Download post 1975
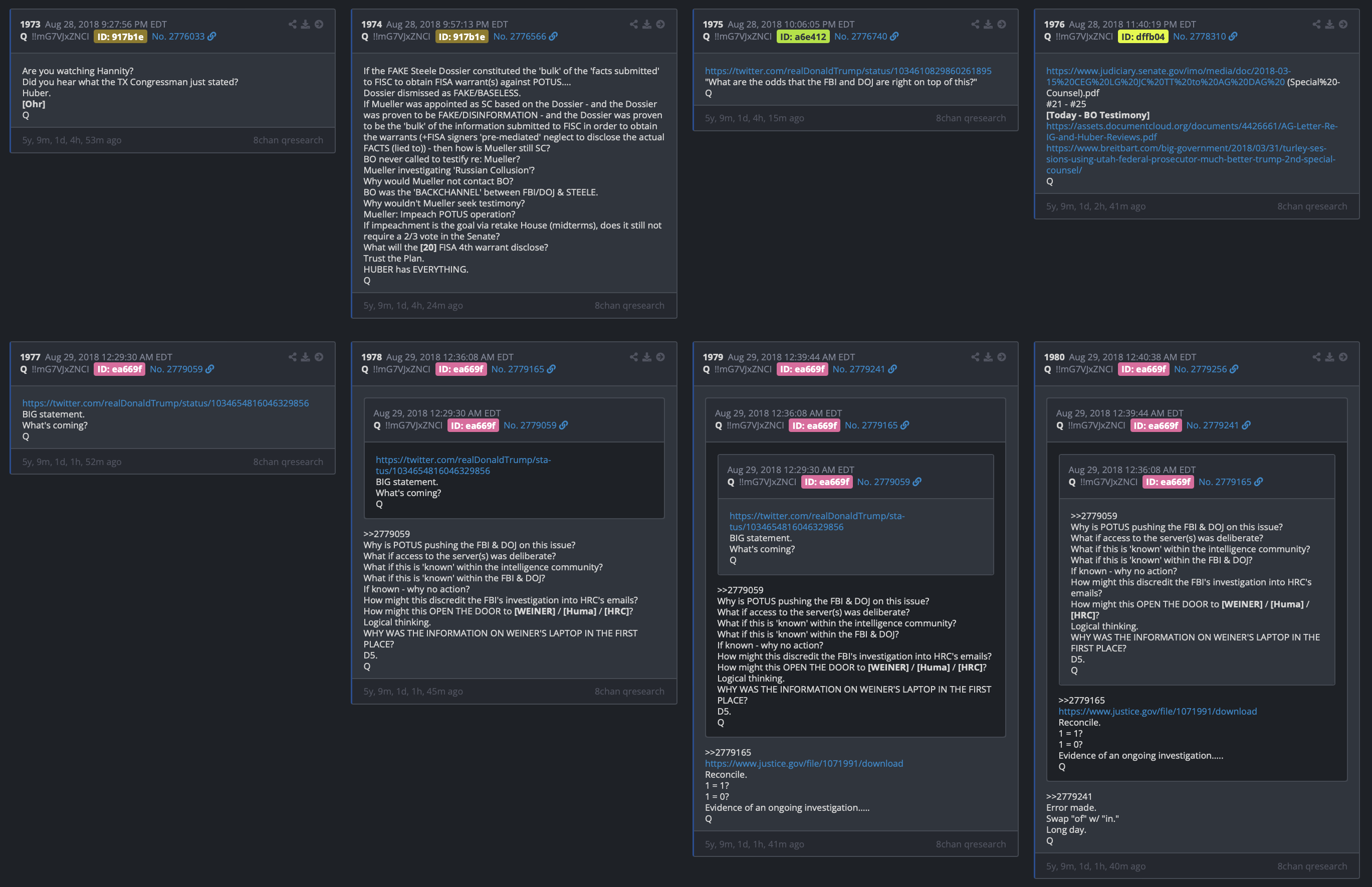The height and width of the screenshot is (887, 1372). tap(988, 24)
